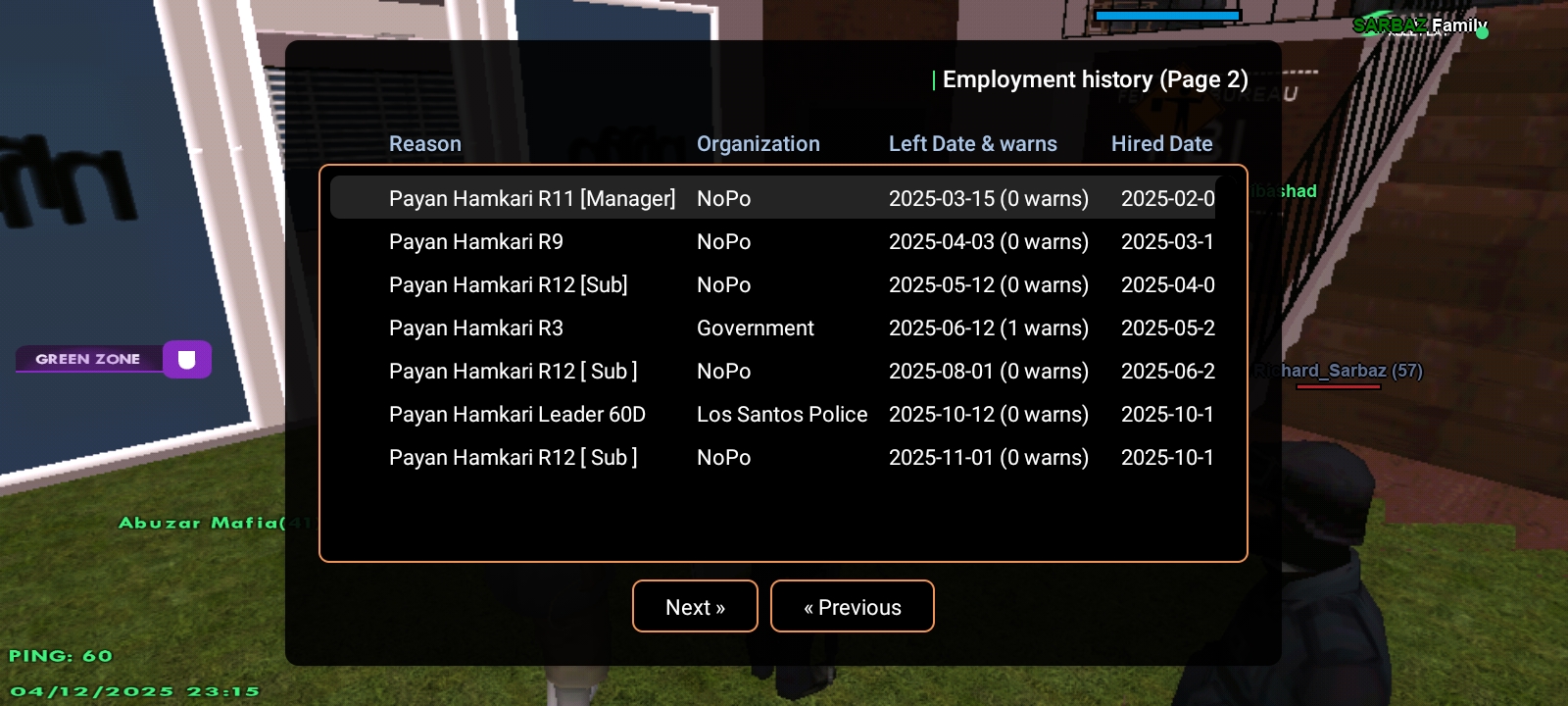Click the red health bar under Richard_Sarbaz
The width and height of the screenshot is (1568, 706).
tap(1338, 387)
